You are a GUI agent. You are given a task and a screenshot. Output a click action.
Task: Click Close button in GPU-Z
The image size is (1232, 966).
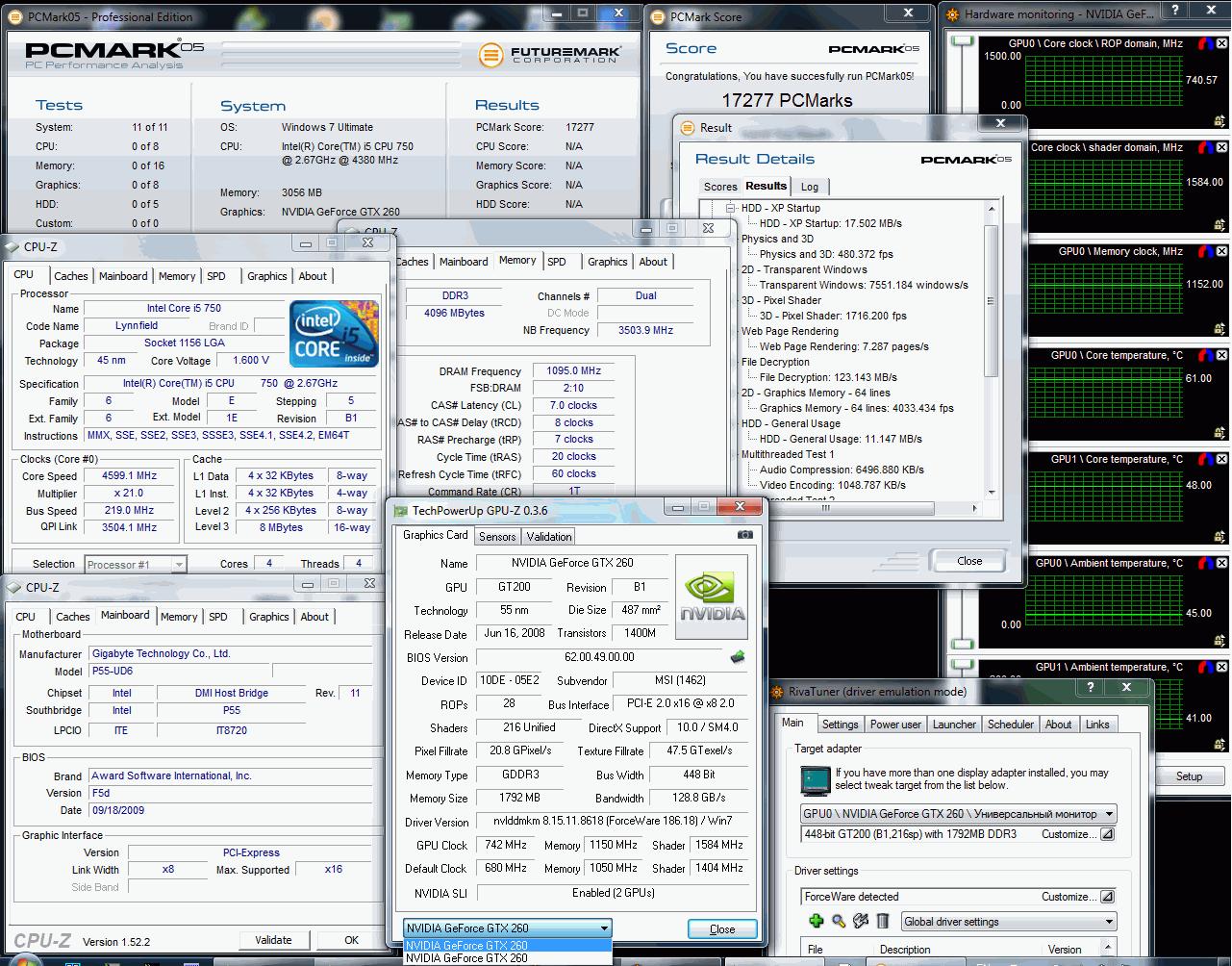click(x=722, y=928)
